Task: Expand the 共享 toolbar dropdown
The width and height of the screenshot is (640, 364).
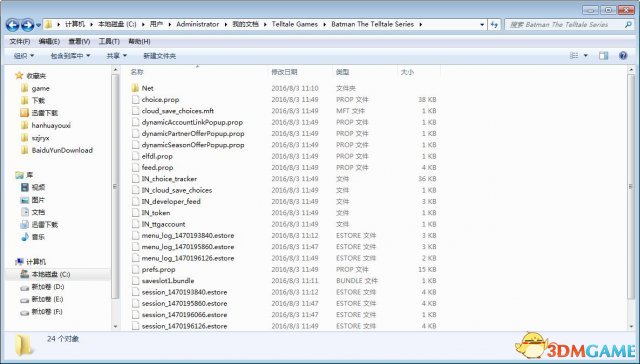Action: pyautogui.click(x=117, y=55)
